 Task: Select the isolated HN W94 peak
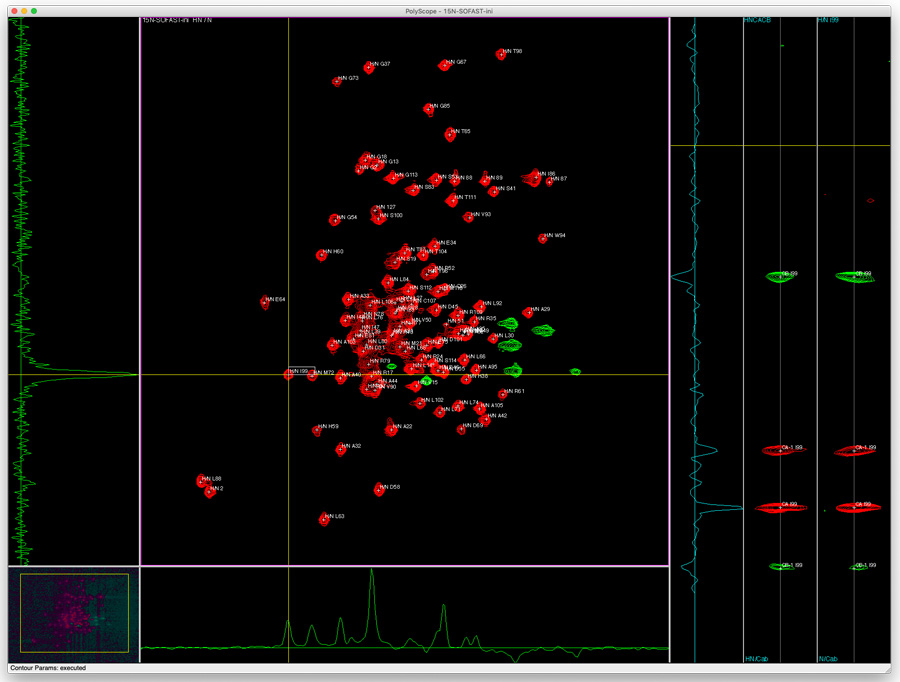tap(543, 238)
